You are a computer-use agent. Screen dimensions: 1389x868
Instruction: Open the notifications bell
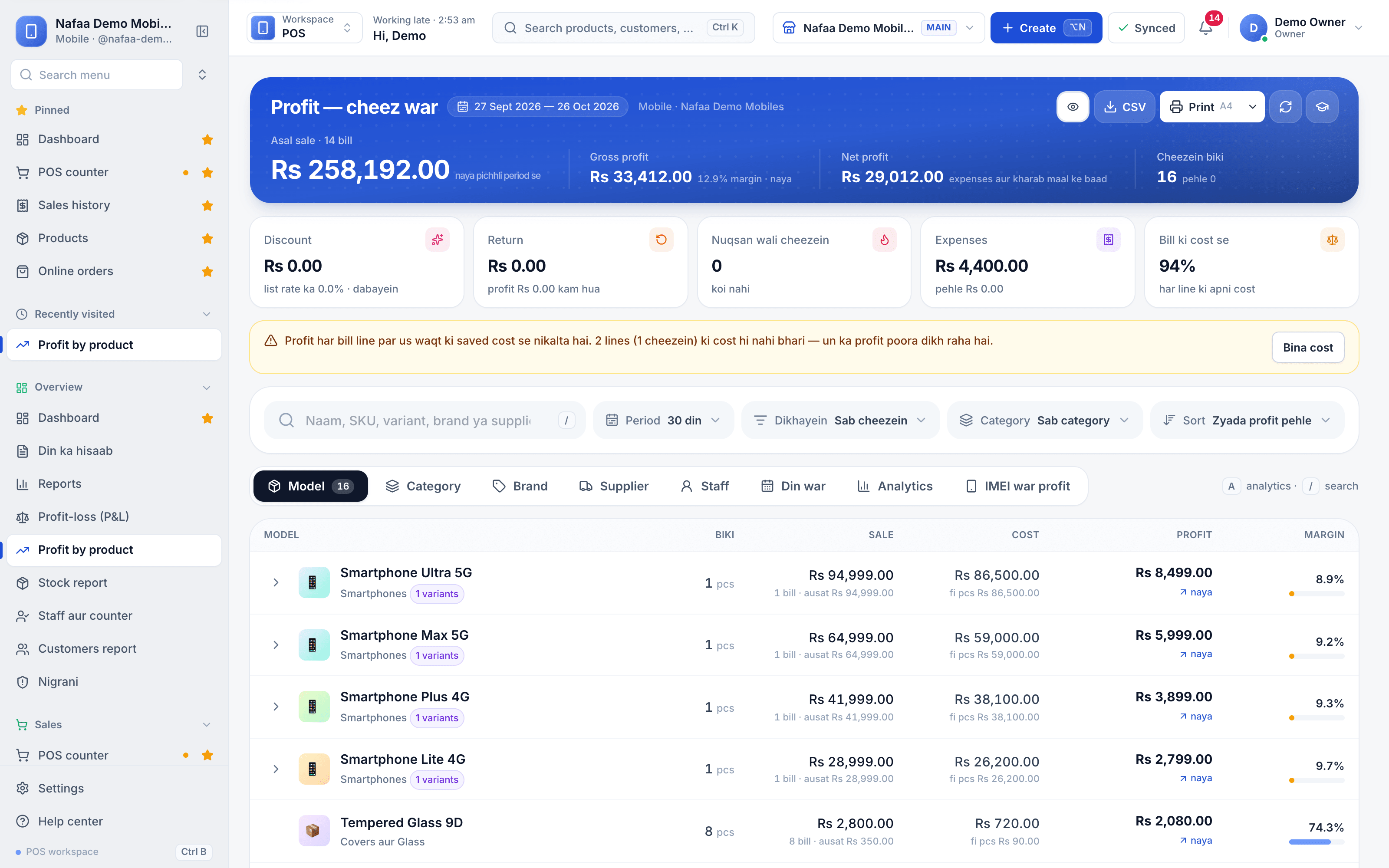tap(1206, 27)
